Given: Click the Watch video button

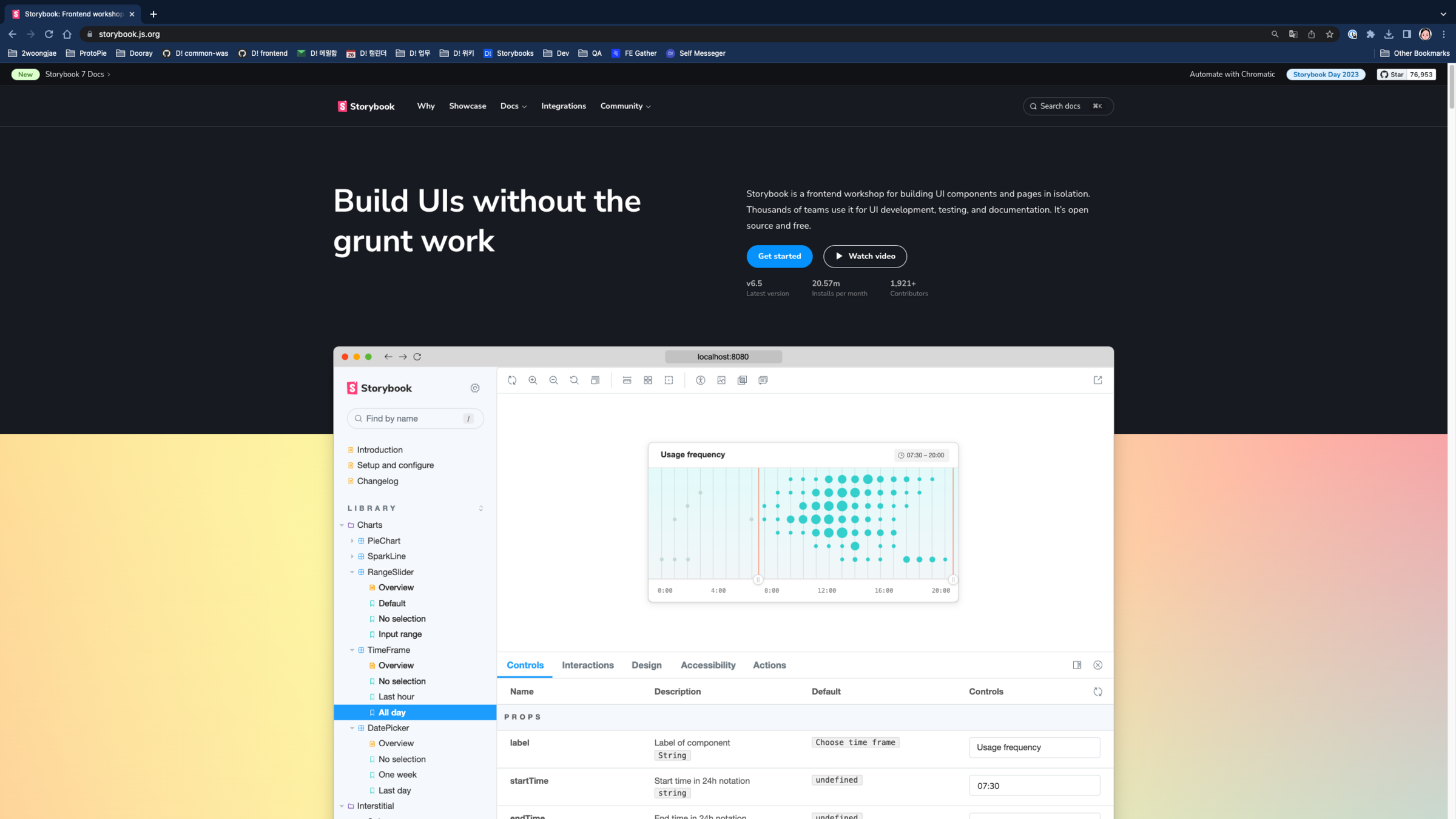Looking at the screenshot, I should click(864, 257).
